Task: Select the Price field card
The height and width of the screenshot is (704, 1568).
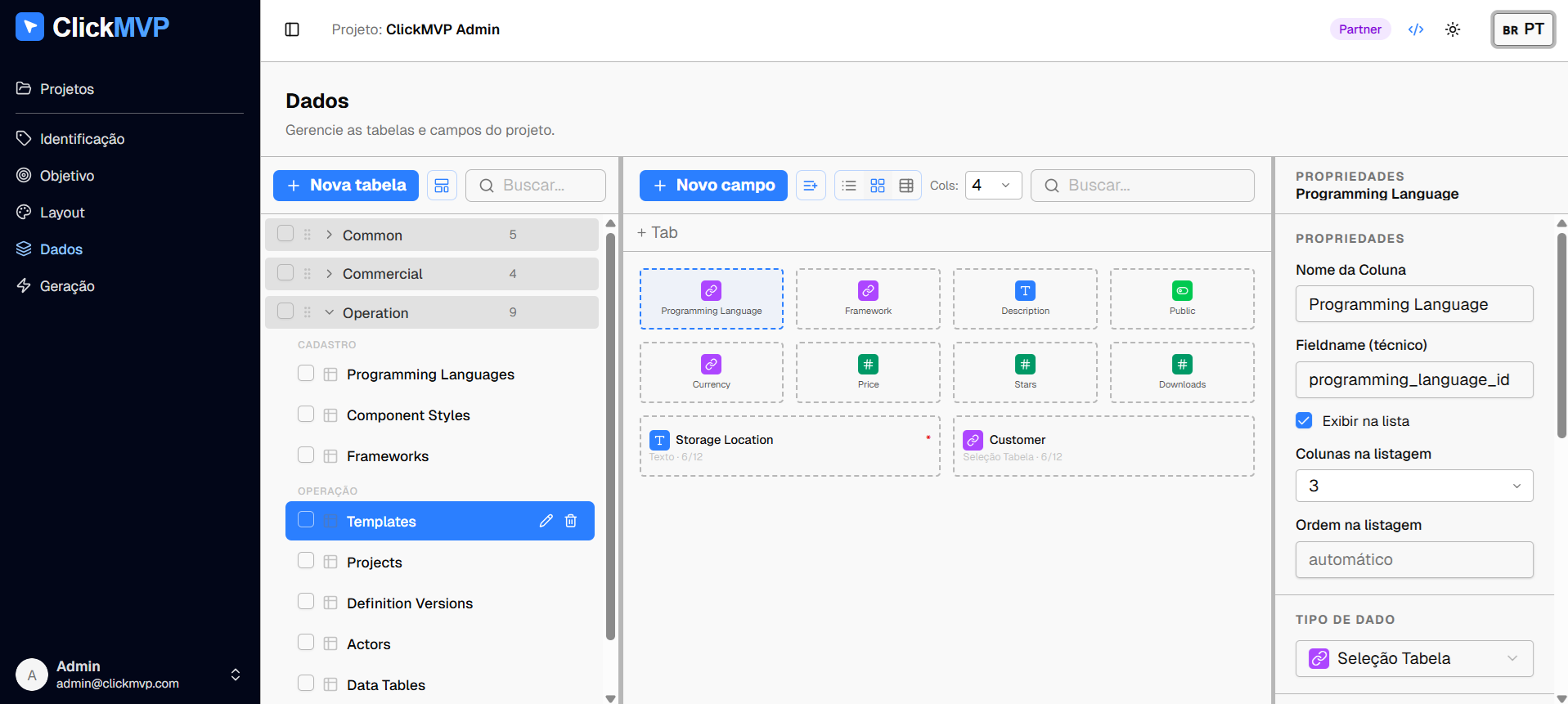Action: 868,373
